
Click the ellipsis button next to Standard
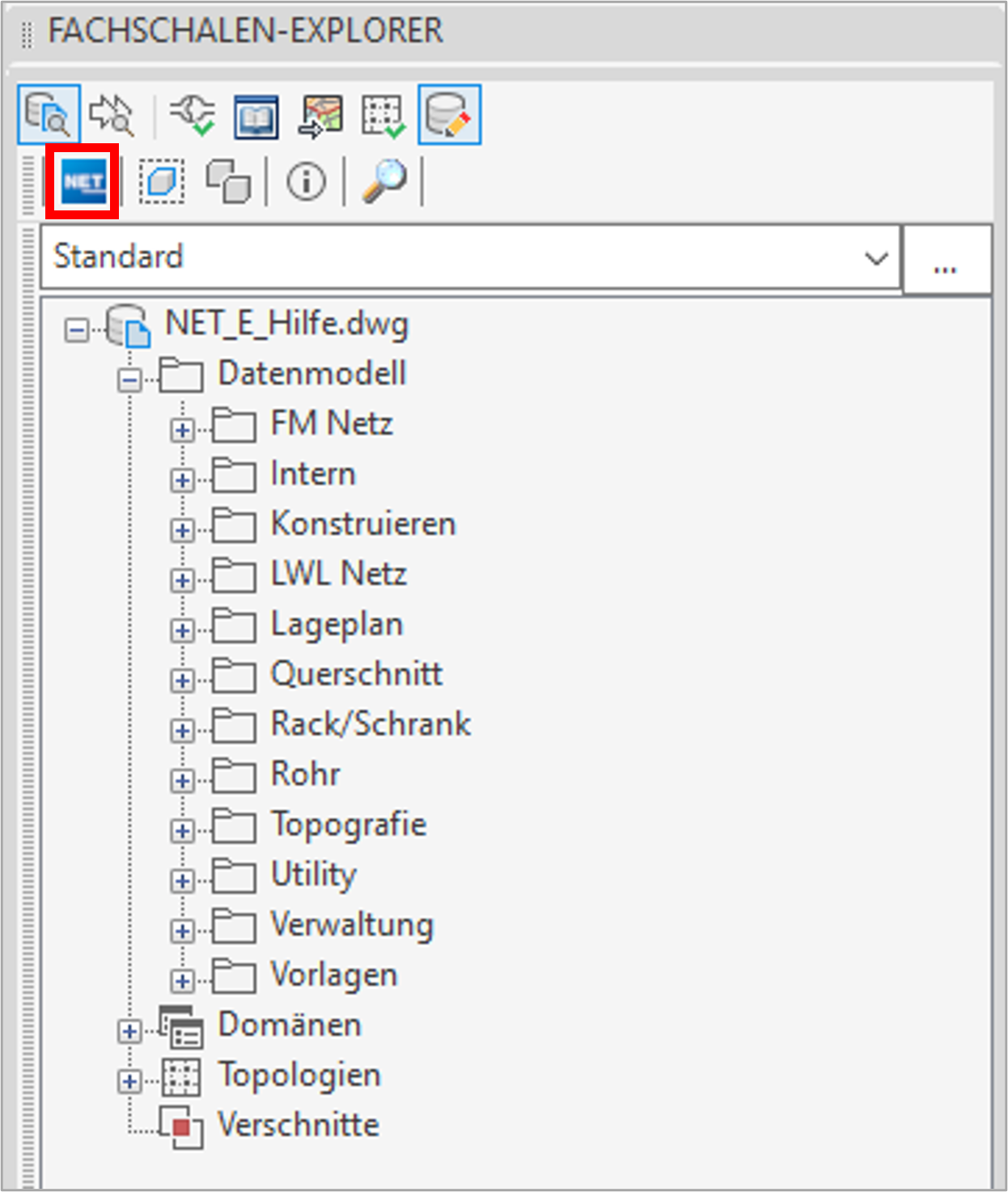[946, 259]
